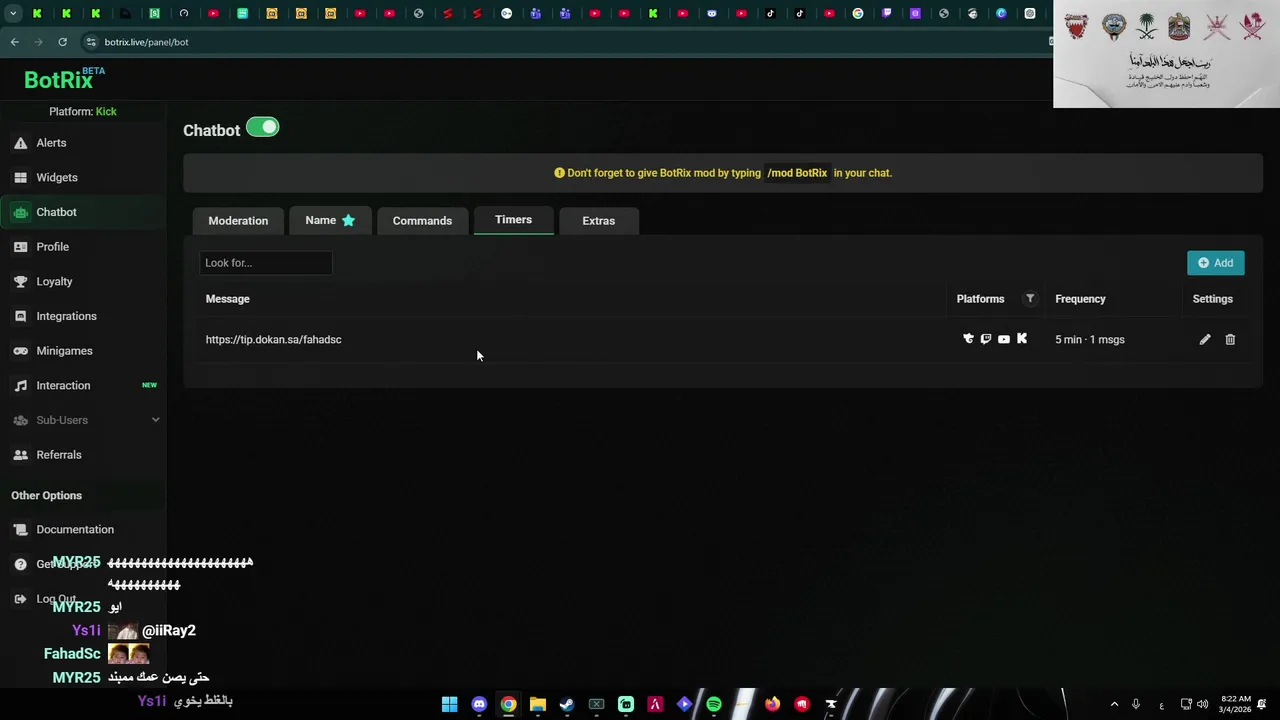Expand the Sub-Users menu chevron
This screenshot has width=1280, height=720.
pyautogui.click(x=155, y=420)
